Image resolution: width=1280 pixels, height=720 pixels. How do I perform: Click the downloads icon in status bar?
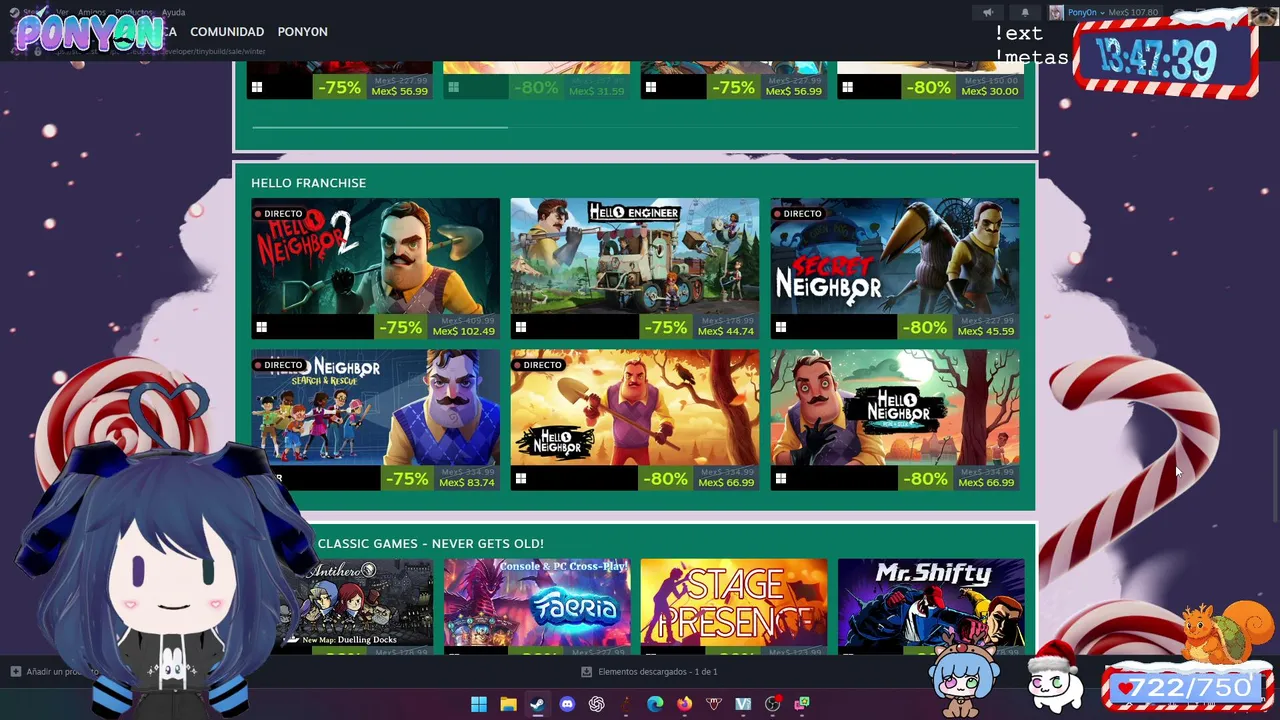point(587,672)
